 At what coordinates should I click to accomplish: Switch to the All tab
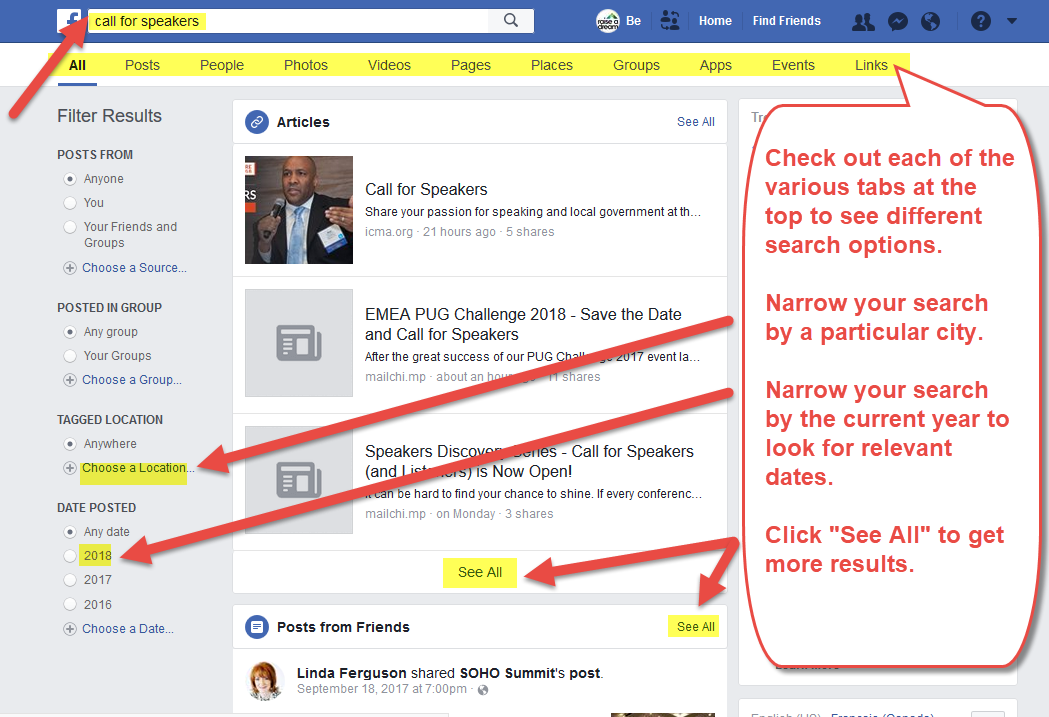tap(78, 66)
